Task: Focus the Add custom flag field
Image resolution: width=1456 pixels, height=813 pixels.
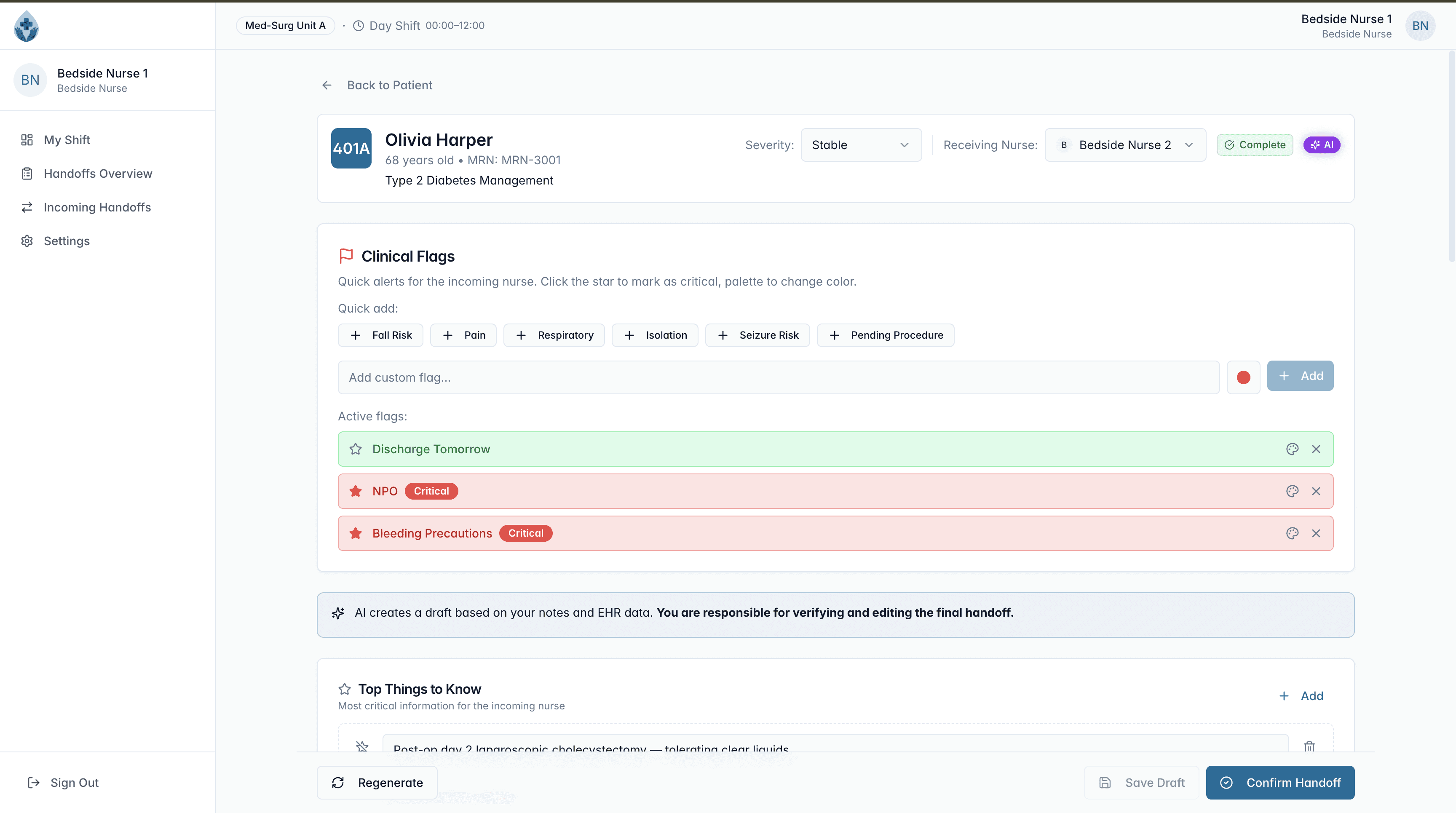Action: pyautogui.click(x=778, y=377)
